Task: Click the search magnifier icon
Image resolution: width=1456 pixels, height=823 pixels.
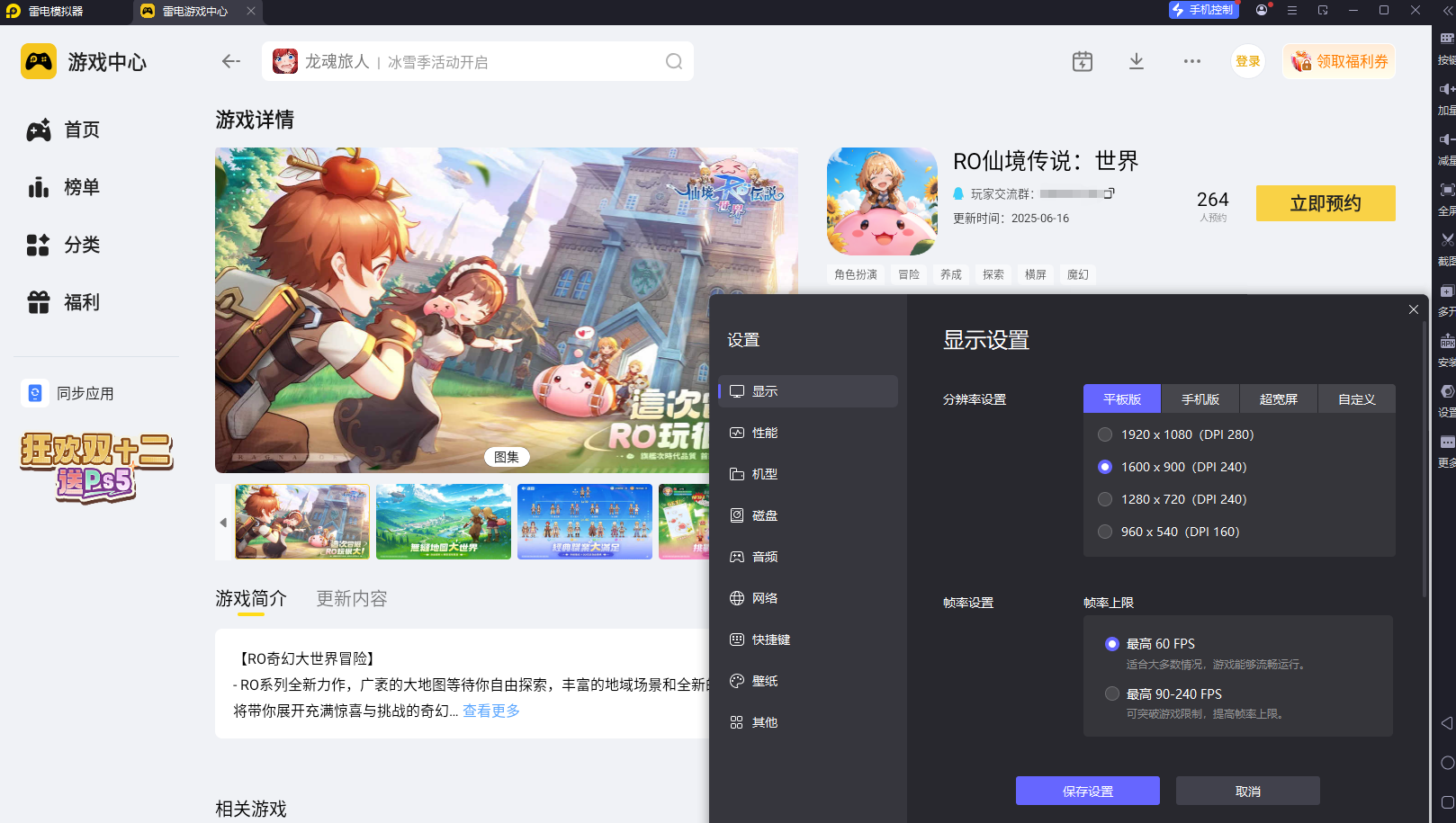Action: click(x=674, y=61)
